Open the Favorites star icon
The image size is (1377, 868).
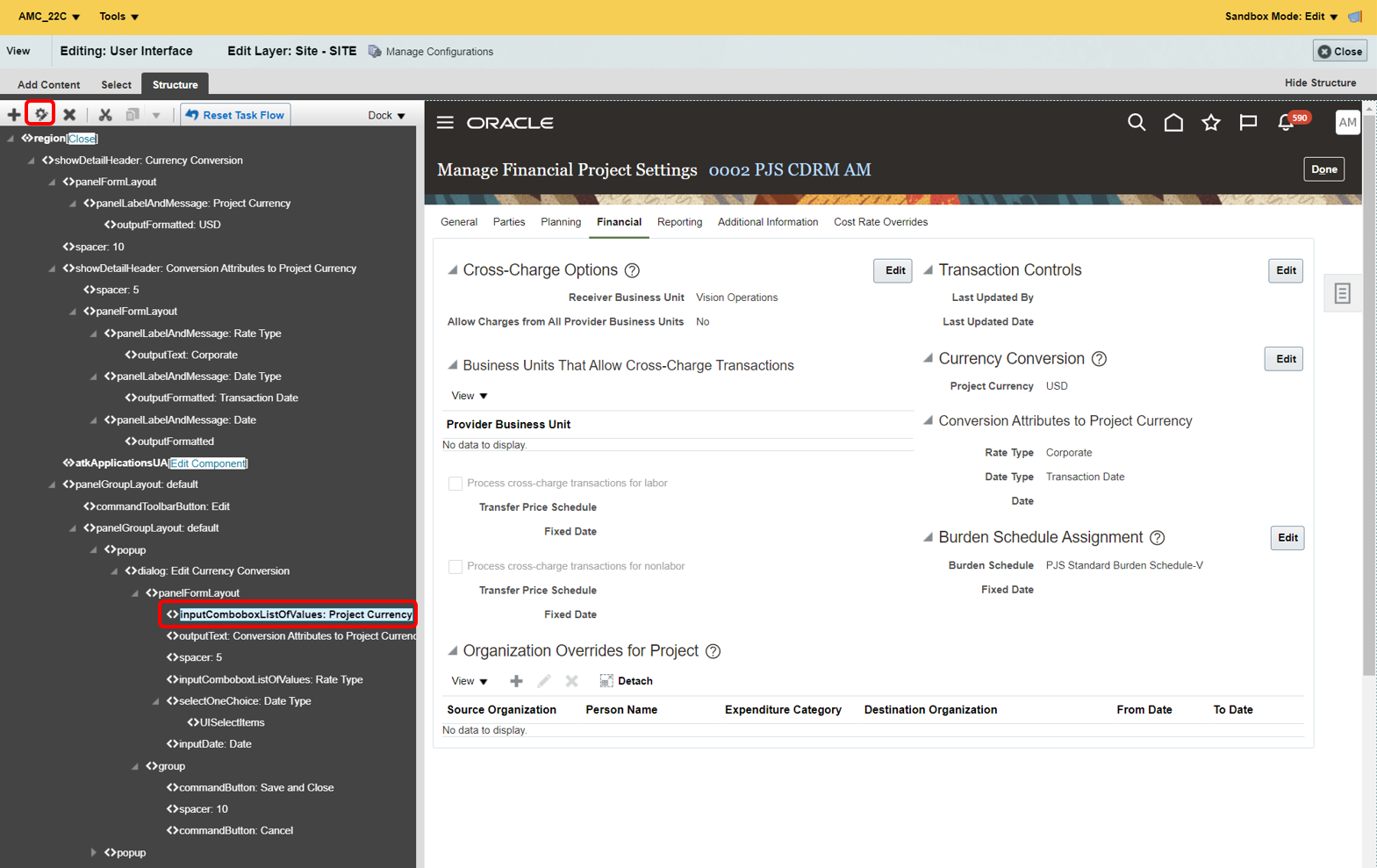click(x=1211, y=123)
